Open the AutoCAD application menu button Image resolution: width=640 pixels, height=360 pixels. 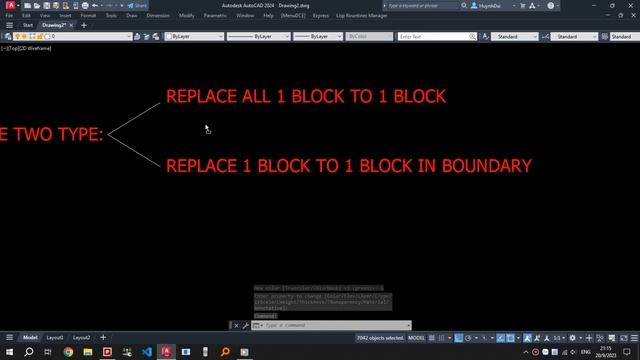[10, 5]
